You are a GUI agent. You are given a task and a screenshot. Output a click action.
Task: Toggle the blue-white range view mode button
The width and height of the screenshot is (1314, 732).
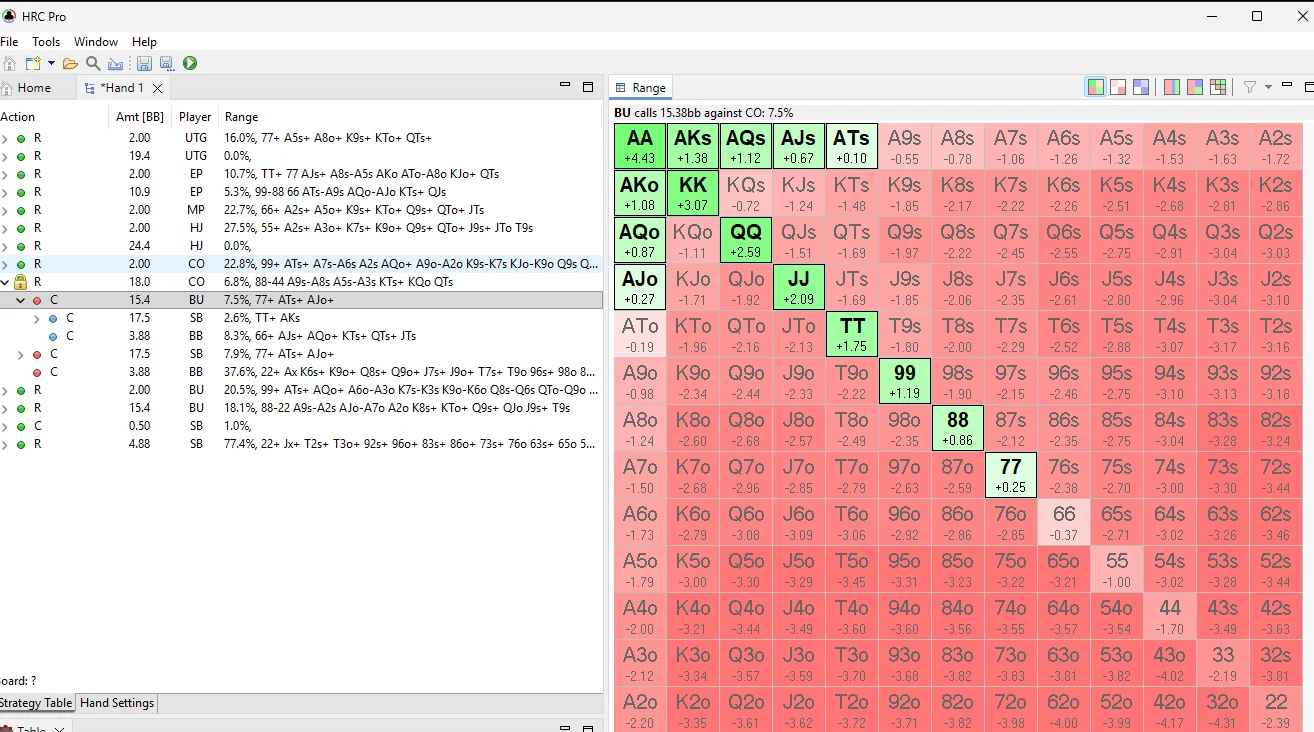pyautogui.click(x=1140, y=87)
